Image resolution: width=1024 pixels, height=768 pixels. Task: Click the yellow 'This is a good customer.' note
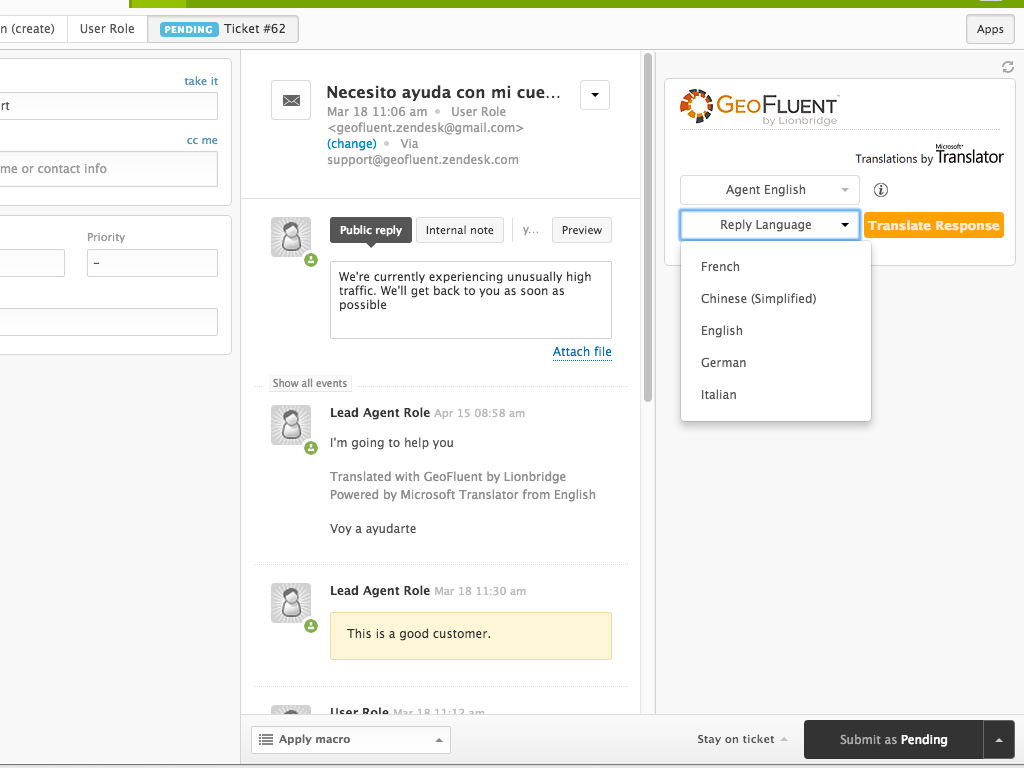point(471,635)
